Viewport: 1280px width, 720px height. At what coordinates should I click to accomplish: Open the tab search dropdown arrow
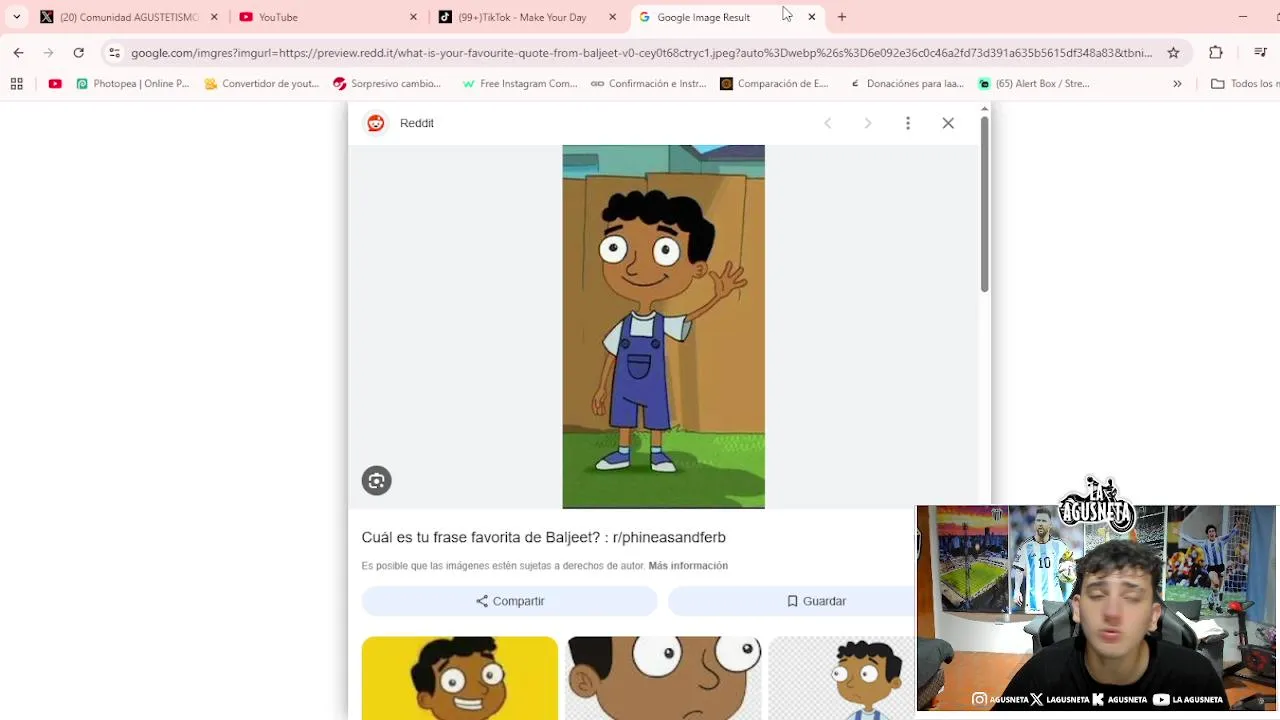click(x=16, y=17)
